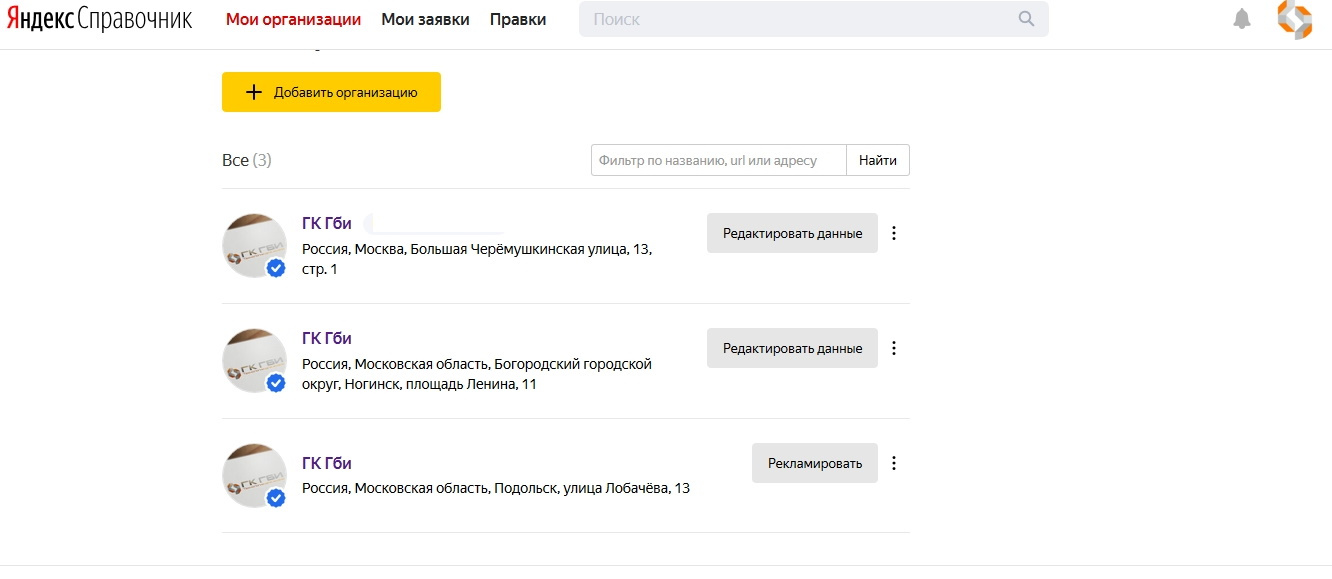Click the search magnifier icon
The height and width of the screenshot is (579, 1332).
pyautogui.click(x=1026, y=19)
